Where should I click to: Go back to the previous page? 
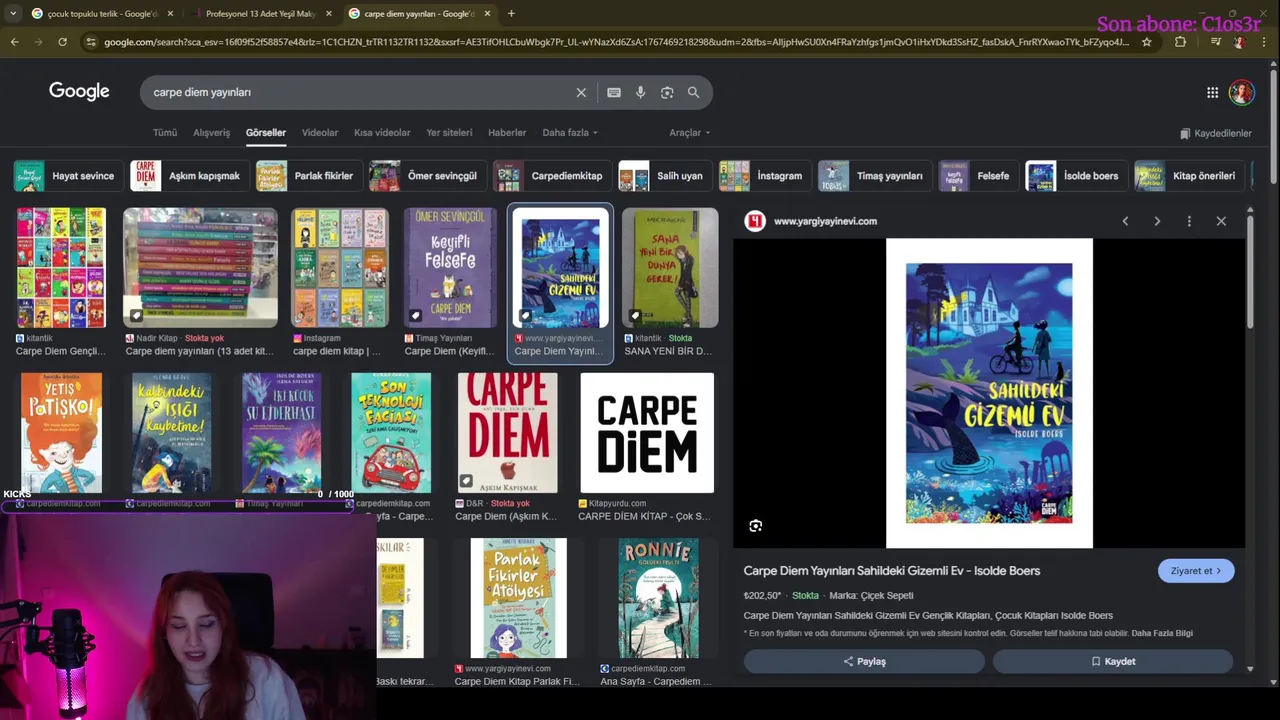click(14, 42)
